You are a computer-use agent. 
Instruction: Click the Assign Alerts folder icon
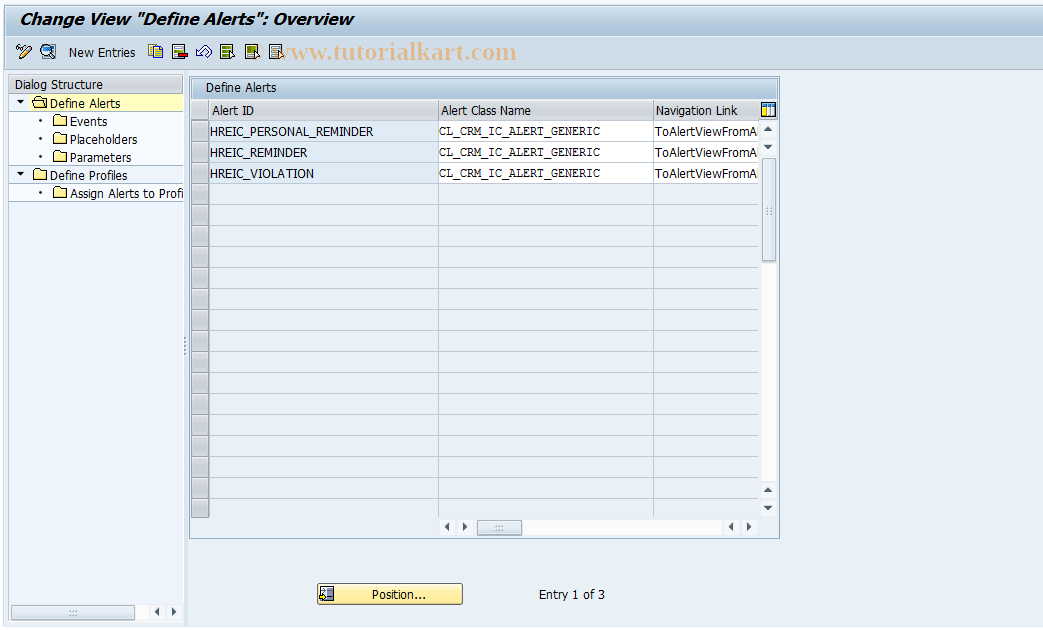60,192
